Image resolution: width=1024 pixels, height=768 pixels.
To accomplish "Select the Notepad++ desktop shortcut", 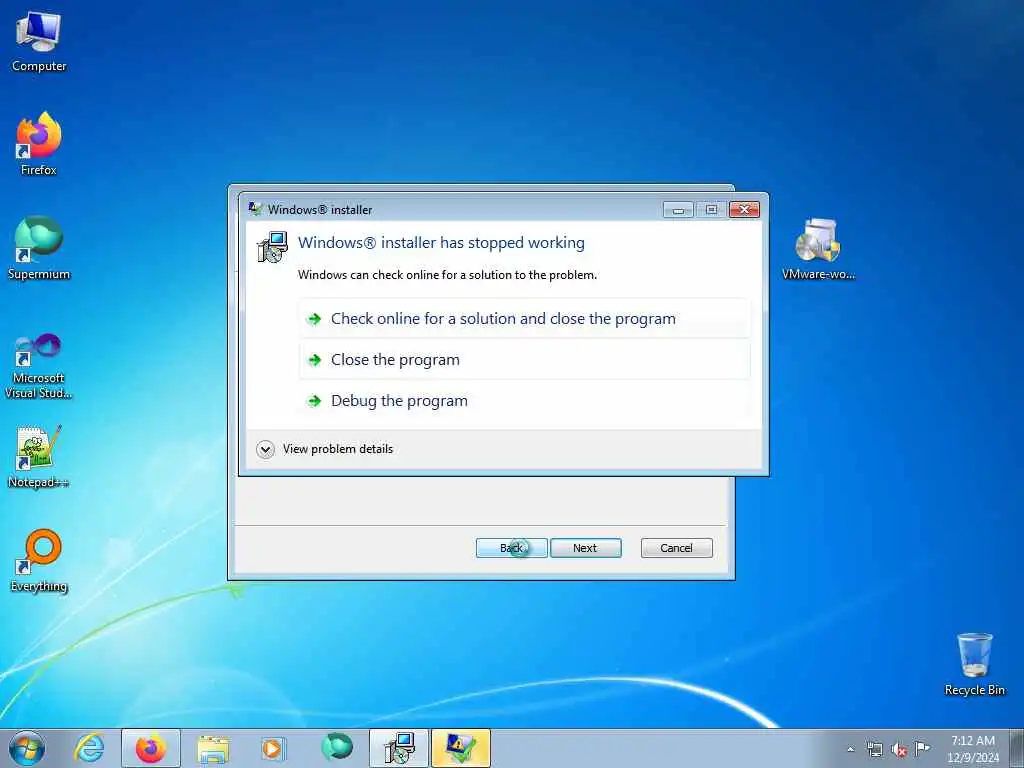I will tap(39, 457).
